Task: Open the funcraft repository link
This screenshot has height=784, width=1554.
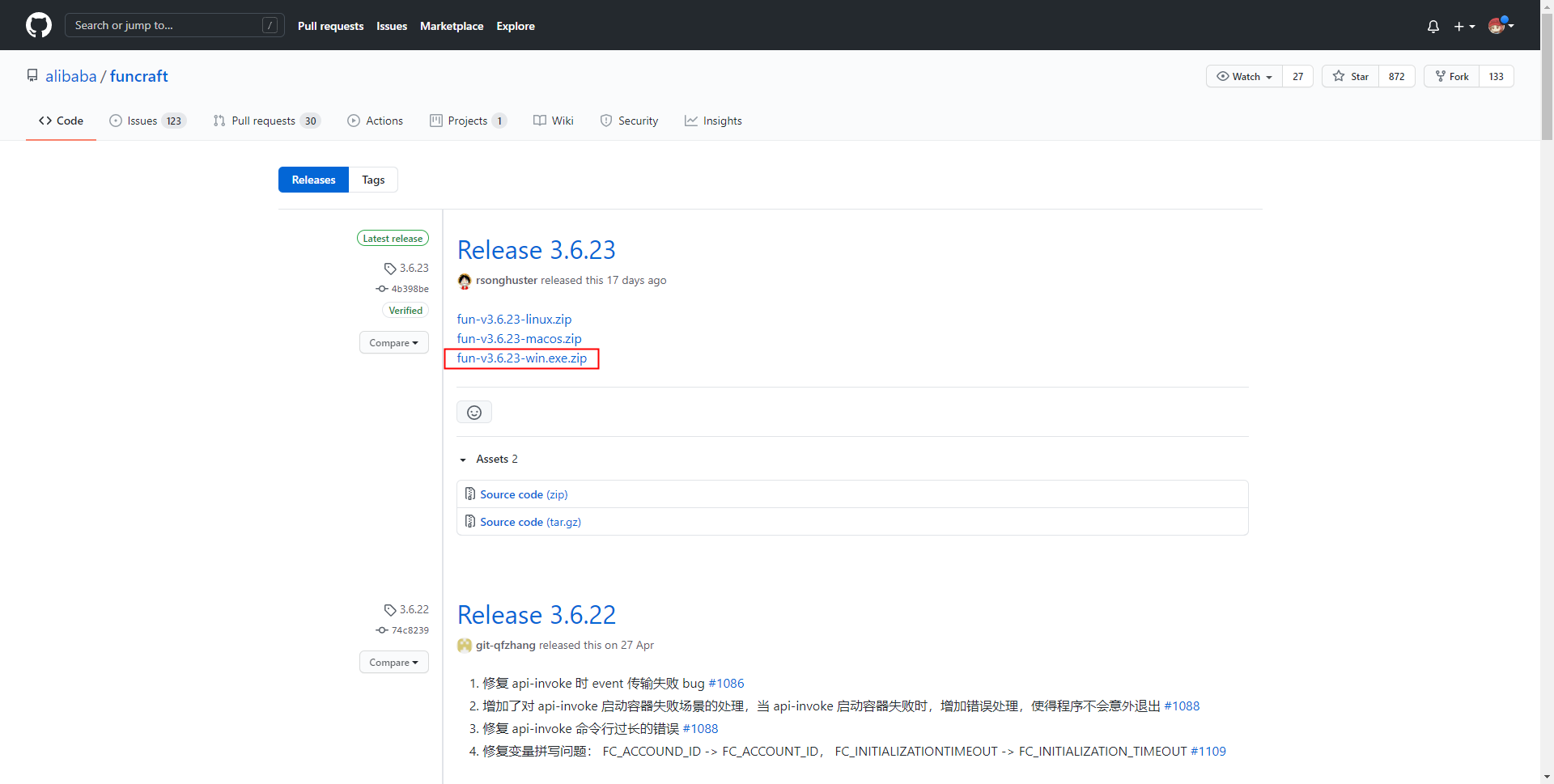Action: click(x=139, y=76)
